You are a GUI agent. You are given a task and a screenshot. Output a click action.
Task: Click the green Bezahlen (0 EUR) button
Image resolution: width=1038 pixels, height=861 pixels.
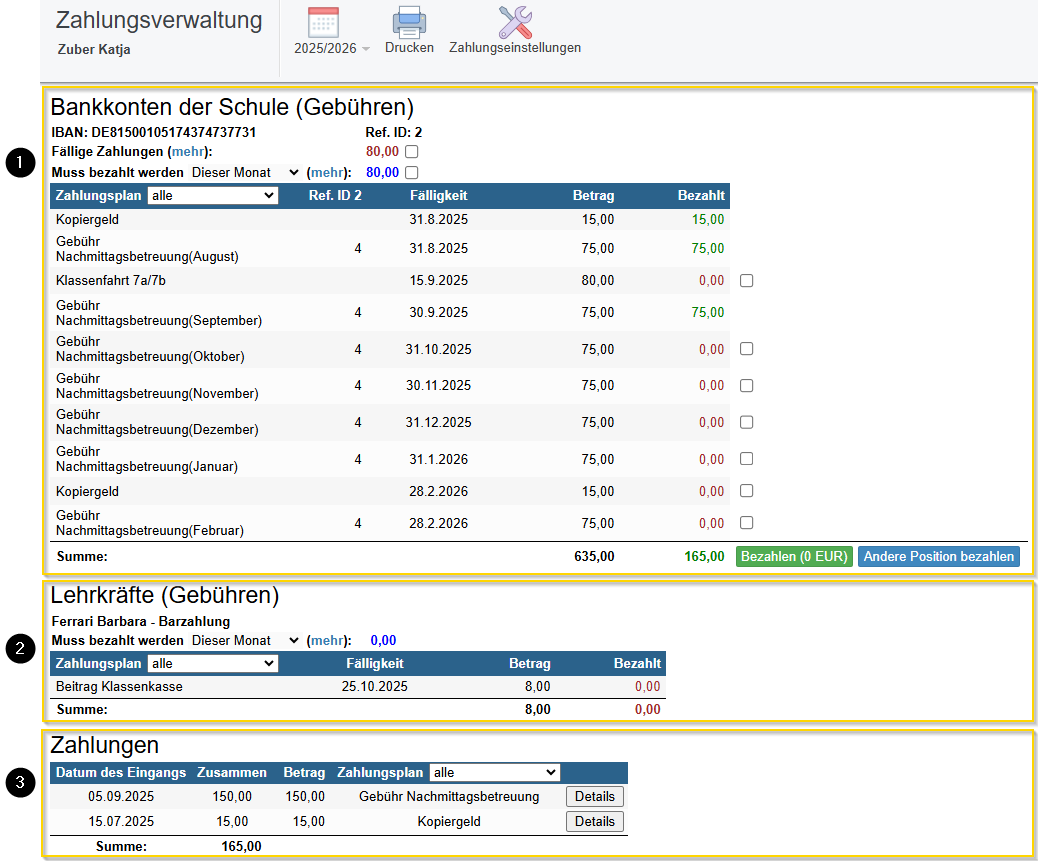794,557
